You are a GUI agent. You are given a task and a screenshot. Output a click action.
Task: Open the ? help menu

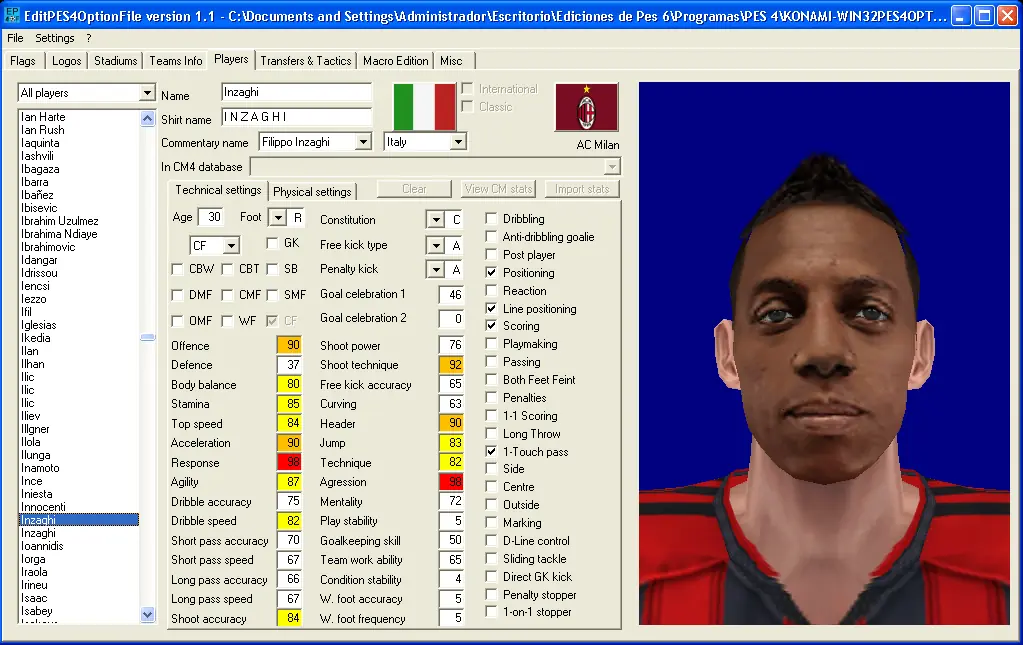[89, 38]
